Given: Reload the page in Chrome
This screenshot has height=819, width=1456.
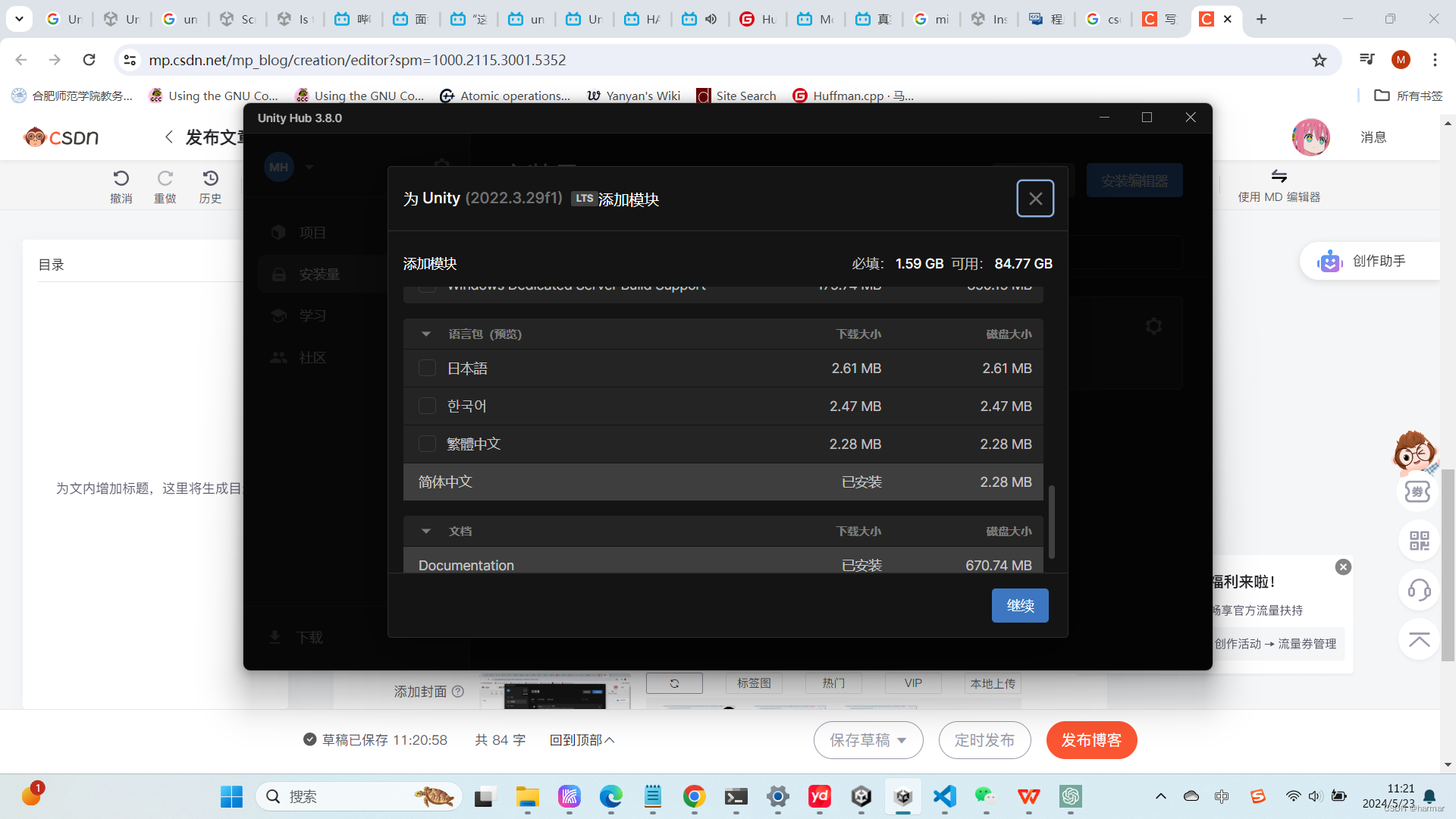Looking at the screenshot, I should click(x=89, y=60).
